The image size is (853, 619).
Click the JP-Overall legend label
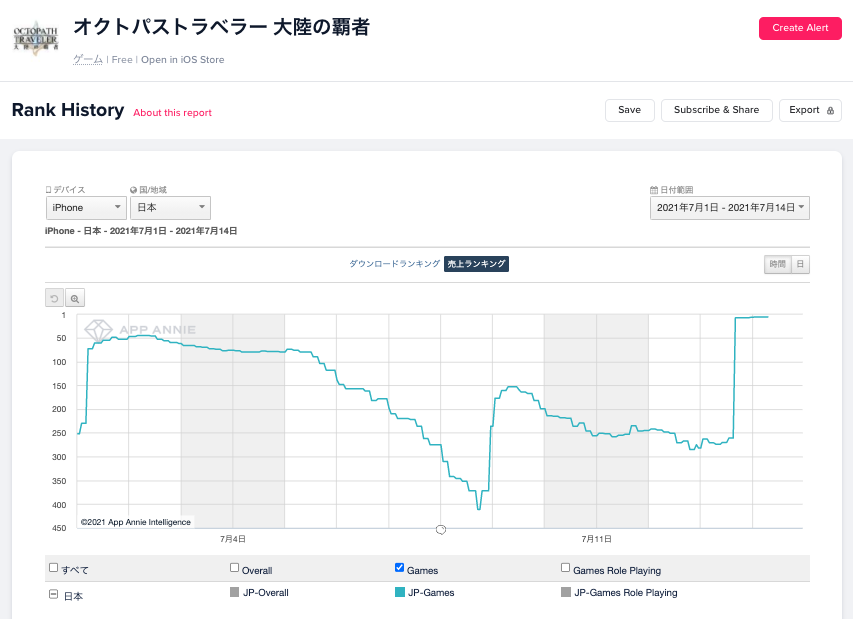(265, 592)
